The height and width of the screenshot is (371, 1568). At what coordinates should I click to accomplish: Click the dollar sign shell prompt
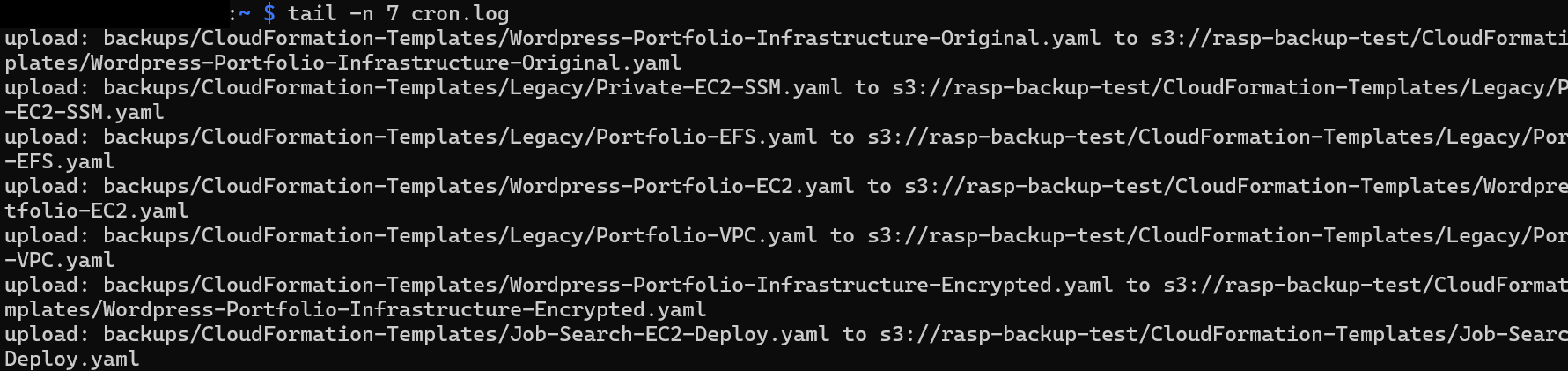click(269, 13)
